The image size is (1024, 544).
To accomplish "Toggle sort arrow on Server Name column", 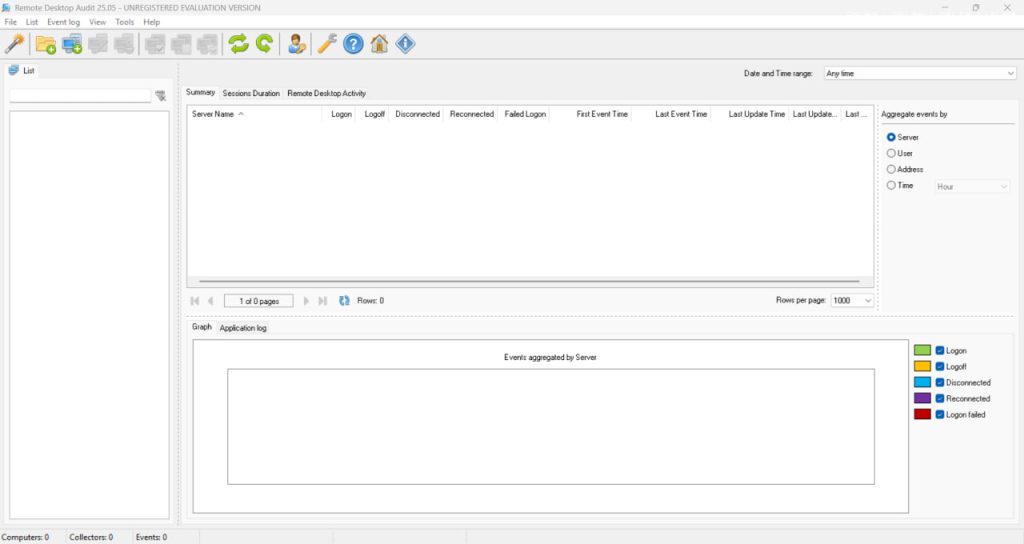I will [241, 114].
